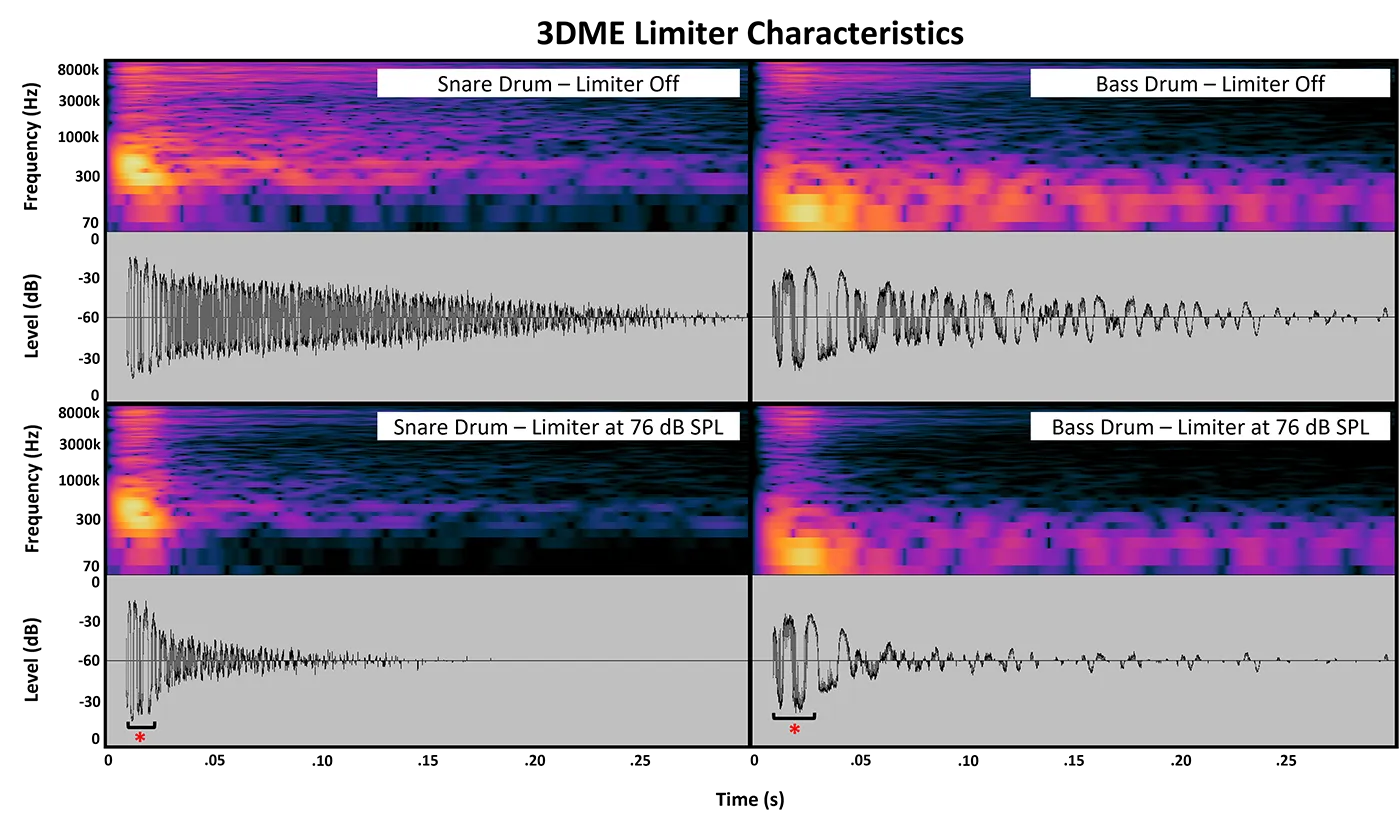Click "70" tick on the 76 dB limiter frequency axis
This screenshot has width=1400, height=824.
coord(91,565)
